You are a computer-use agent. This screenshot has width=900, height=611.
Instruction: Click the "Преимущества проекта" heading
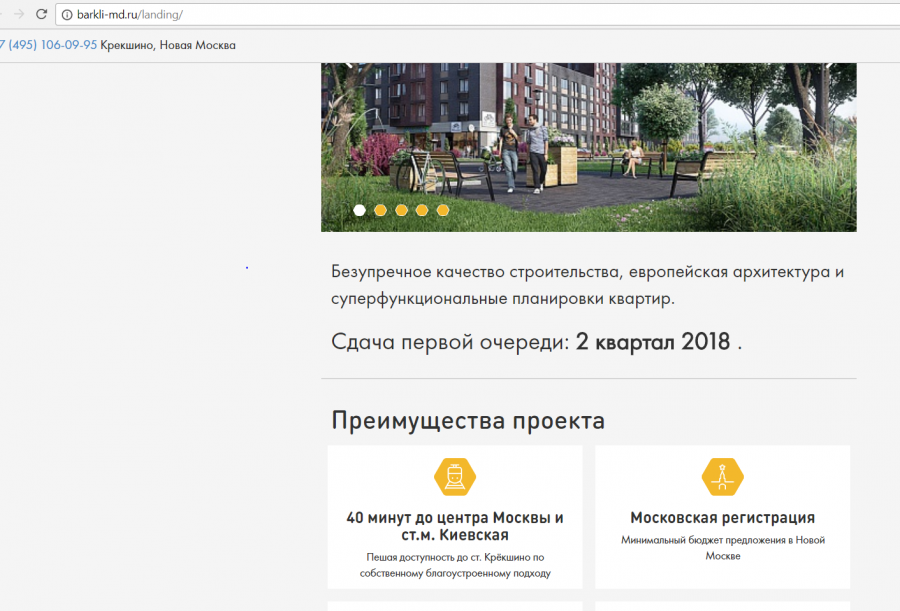coord(468,421)
